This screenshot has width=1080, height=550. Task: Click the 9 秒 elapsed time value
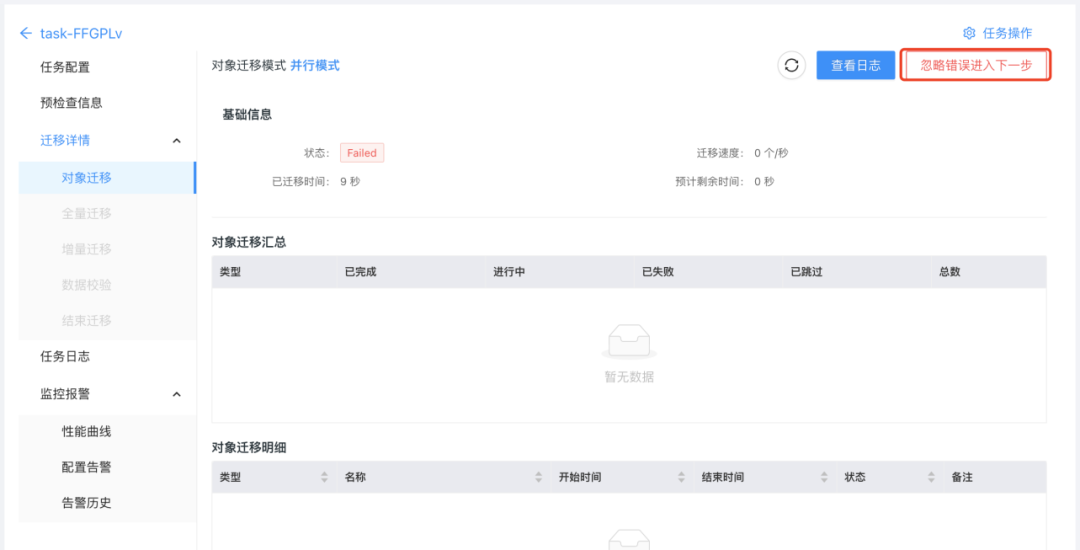point(350,182)
